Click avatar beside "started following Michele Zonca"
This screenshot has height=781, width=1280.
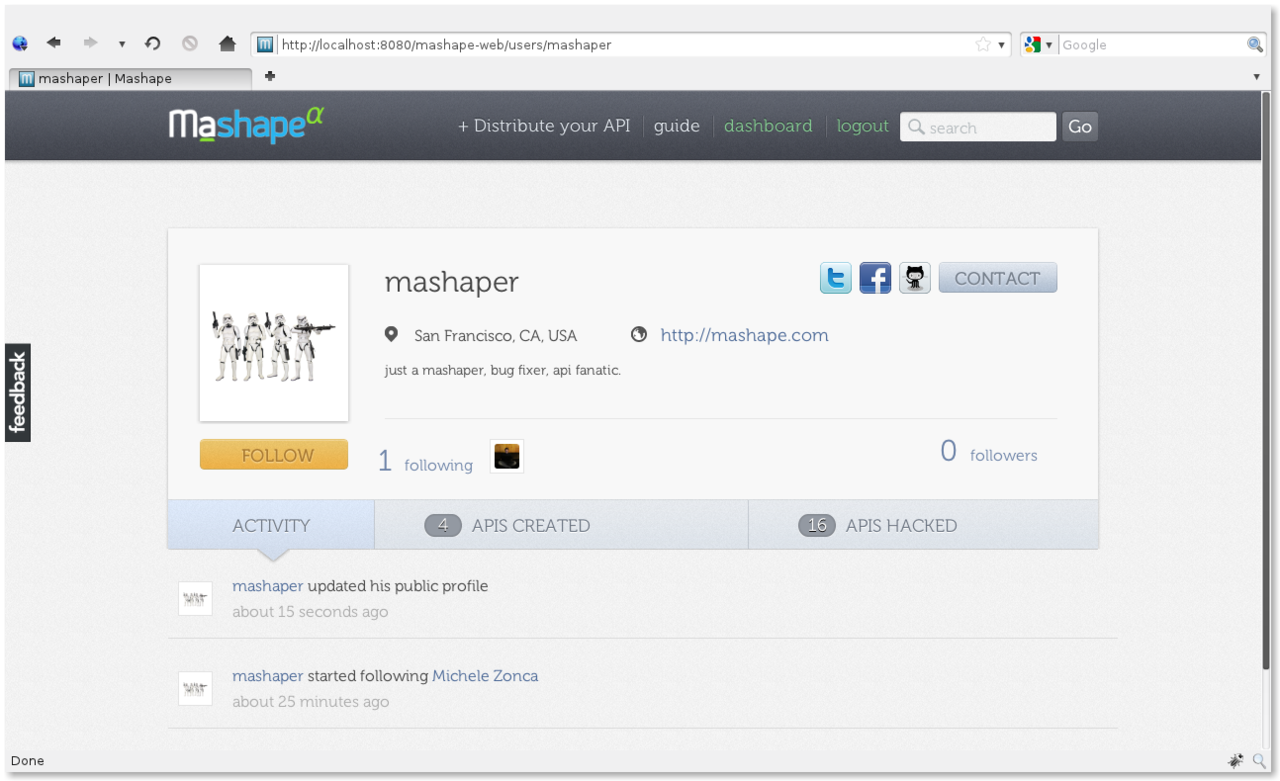(x=195, y=689)
